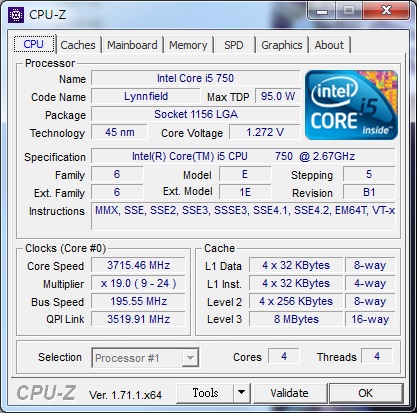Open the Tools dropdown arrow

[x=242, y=393]
